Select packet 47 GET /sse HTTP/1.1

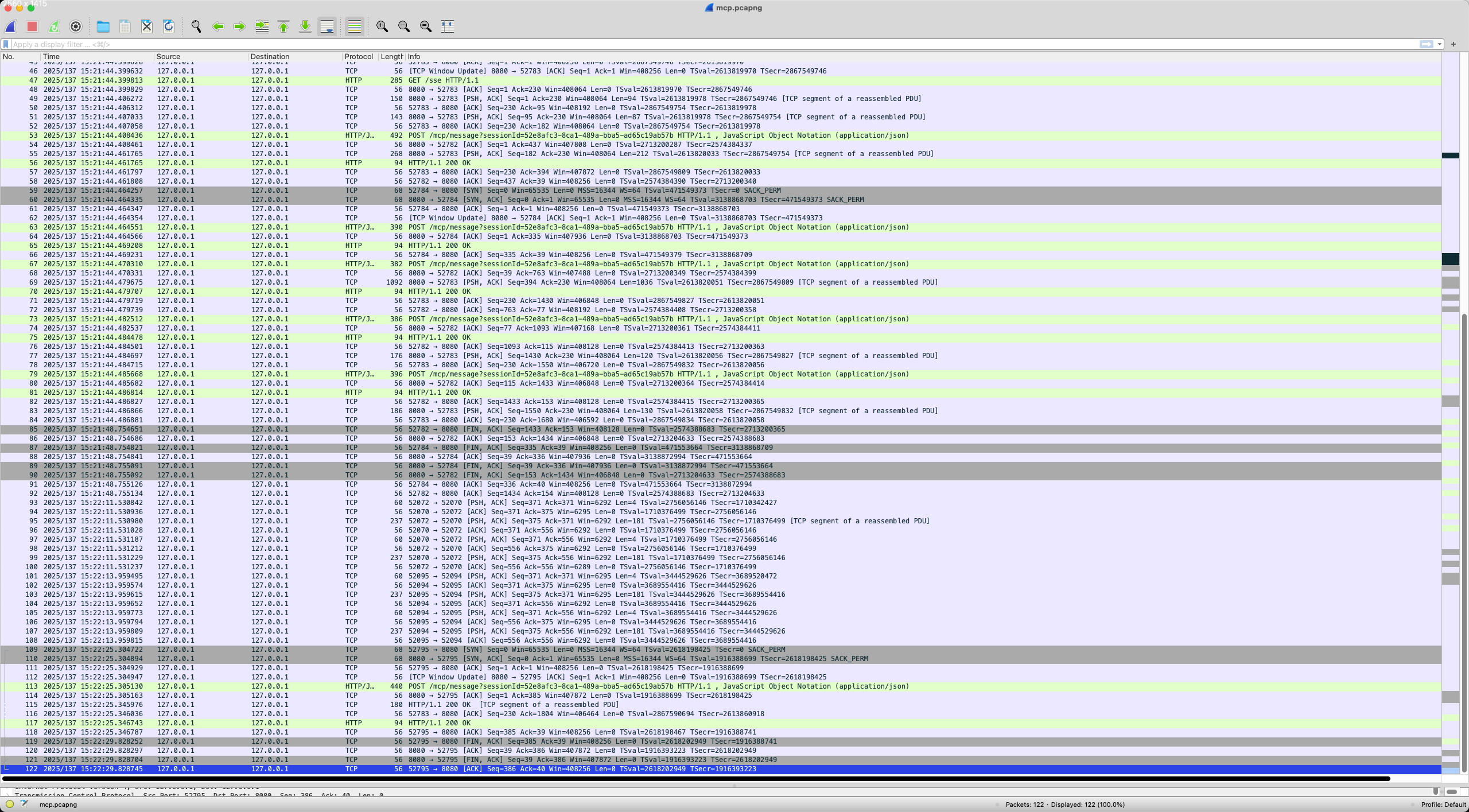click(x=721, y=80)
